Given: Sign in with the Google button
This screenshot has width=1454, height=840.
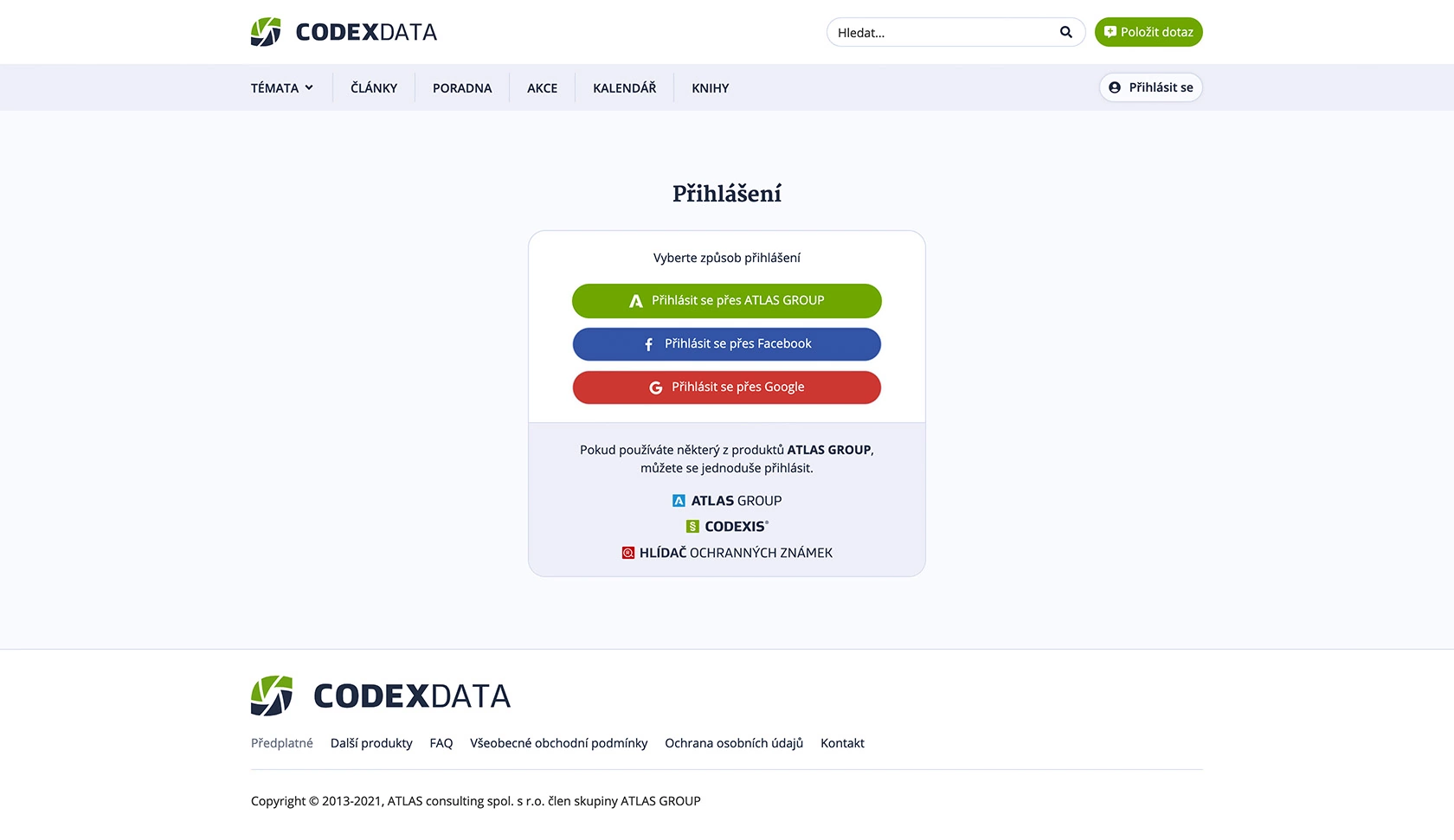Looking at the screenshot, I should pyautogui.click(x=727, y=388).
